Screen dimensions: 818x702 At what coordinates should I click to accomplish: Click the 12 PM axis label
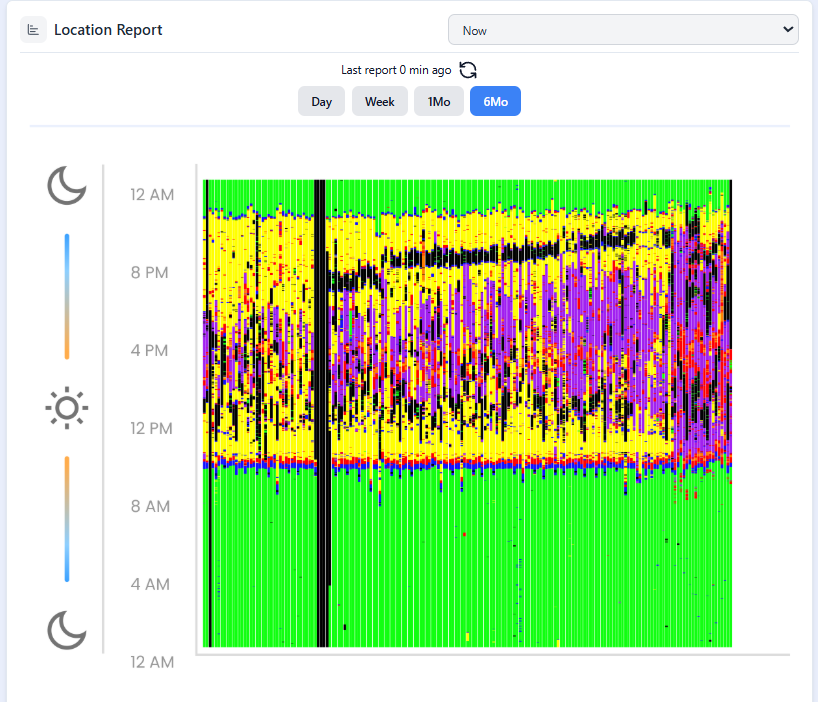point(152,428)
